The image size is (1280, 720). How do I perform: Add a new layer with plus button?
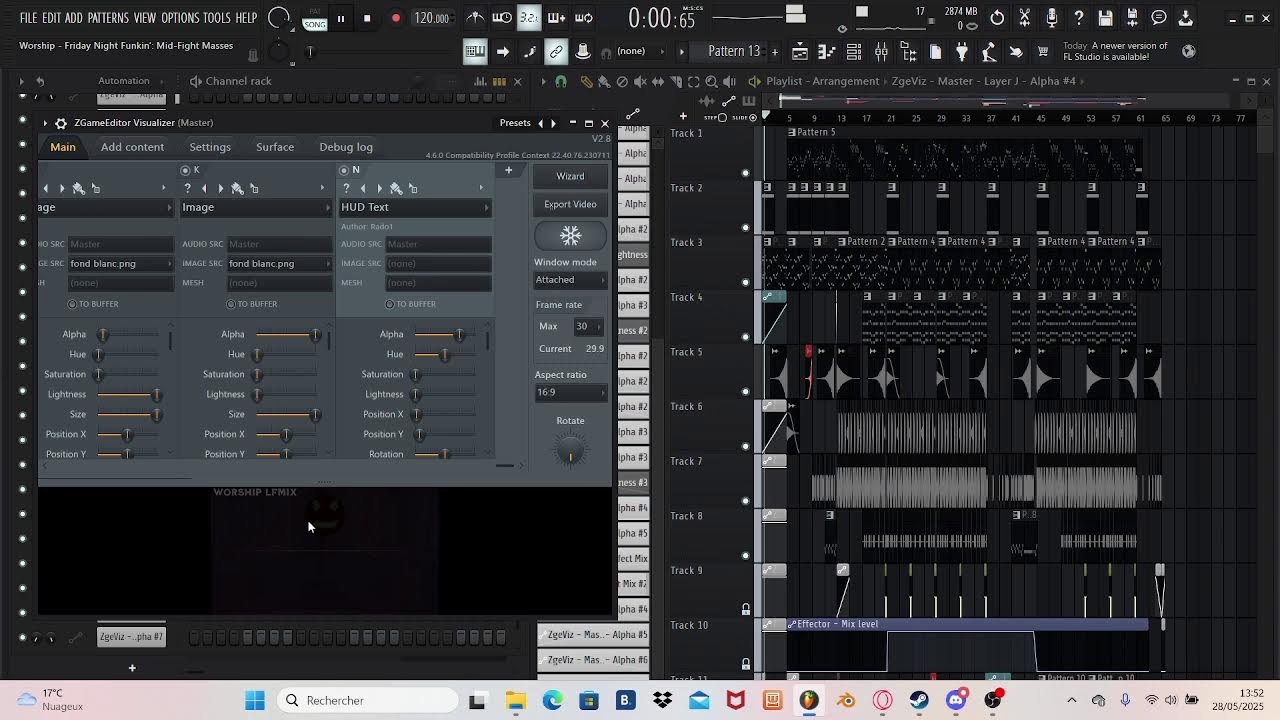coord(508,170)
